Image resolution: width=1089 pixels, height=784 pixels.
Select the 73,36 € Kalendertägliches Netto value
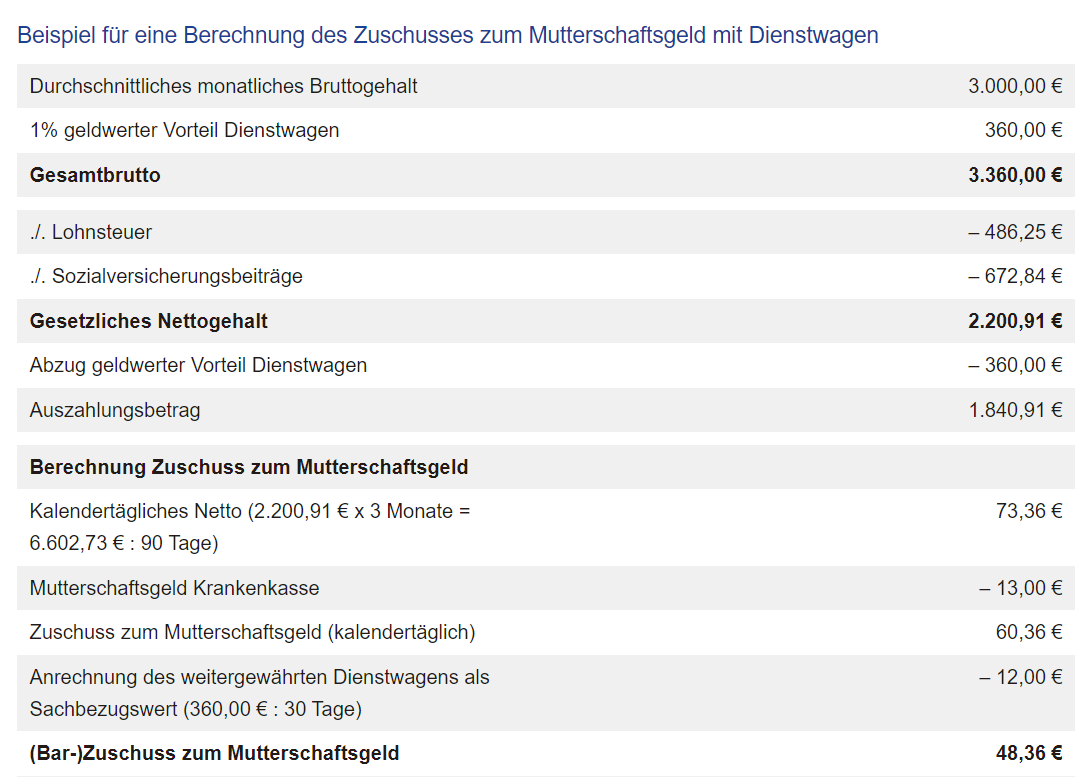tap(1028, 511)
